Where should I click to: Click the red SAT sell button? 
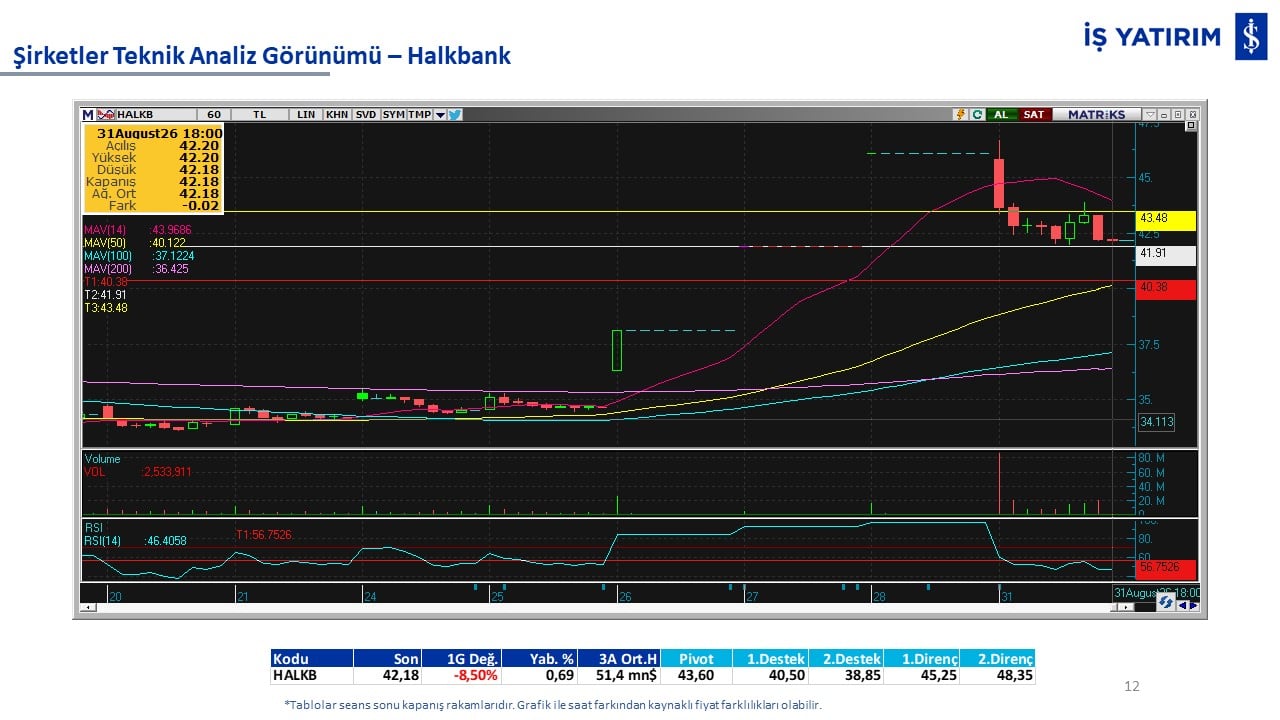pos(1035,114)
